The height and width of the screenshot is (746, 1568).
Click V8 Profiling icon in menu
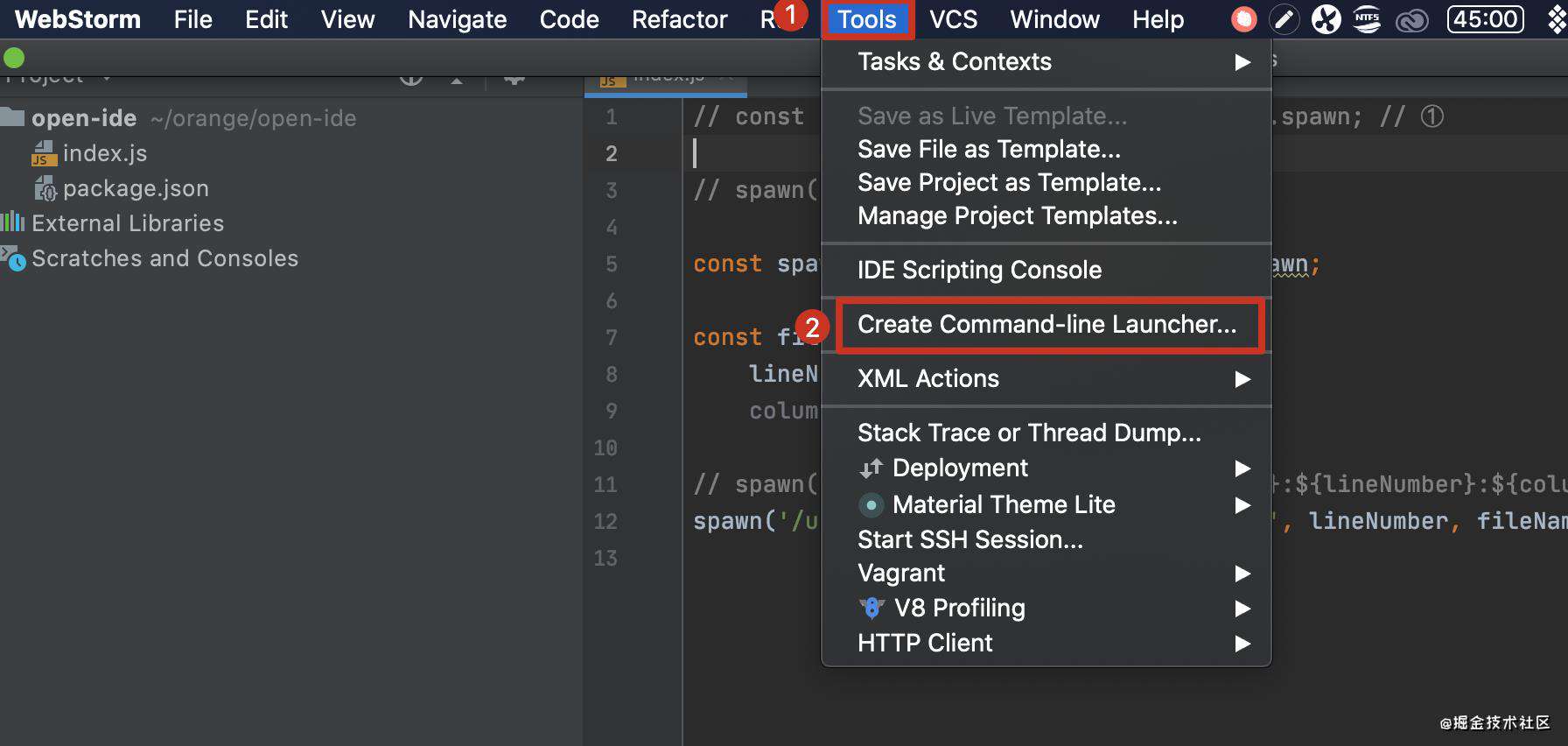[871, 608]
